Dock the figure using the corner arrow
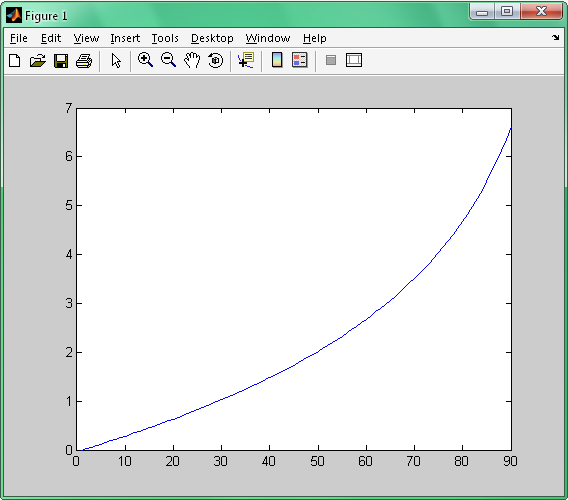The image size is (568, 500). click(555, 37)
